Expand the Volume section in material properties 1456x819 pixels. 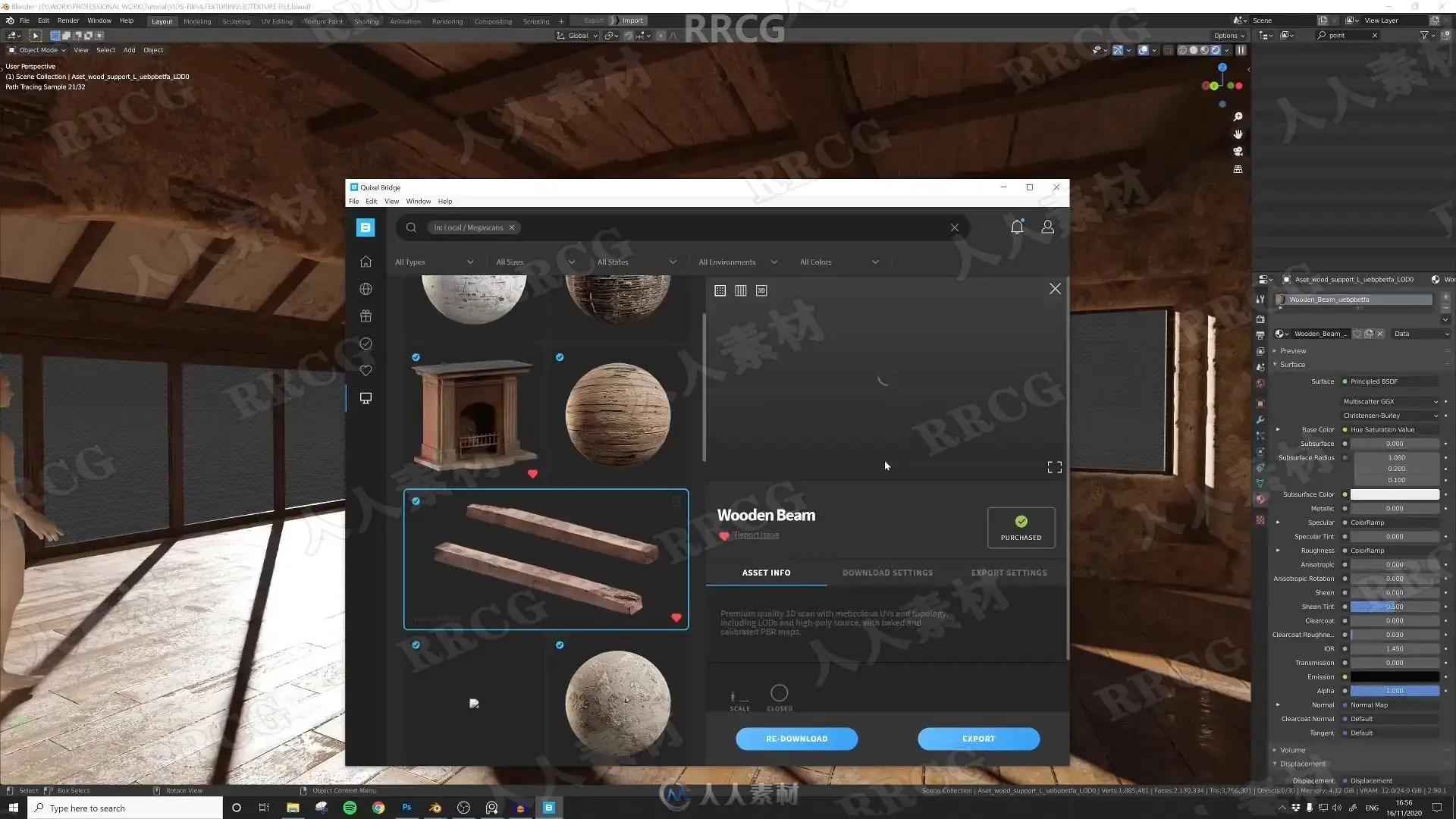pos(1291,750)
